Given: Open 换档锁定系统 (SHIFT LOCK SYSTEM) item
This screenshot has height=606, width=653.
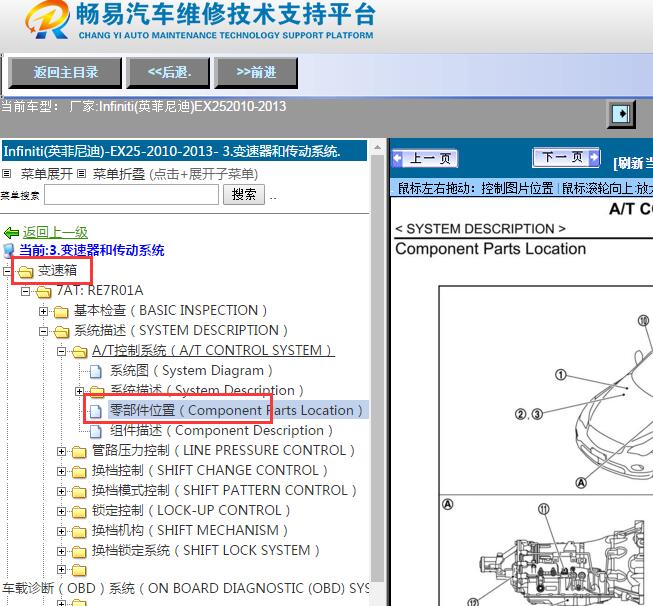Looking at the screenshot, I should click(206, 550).
